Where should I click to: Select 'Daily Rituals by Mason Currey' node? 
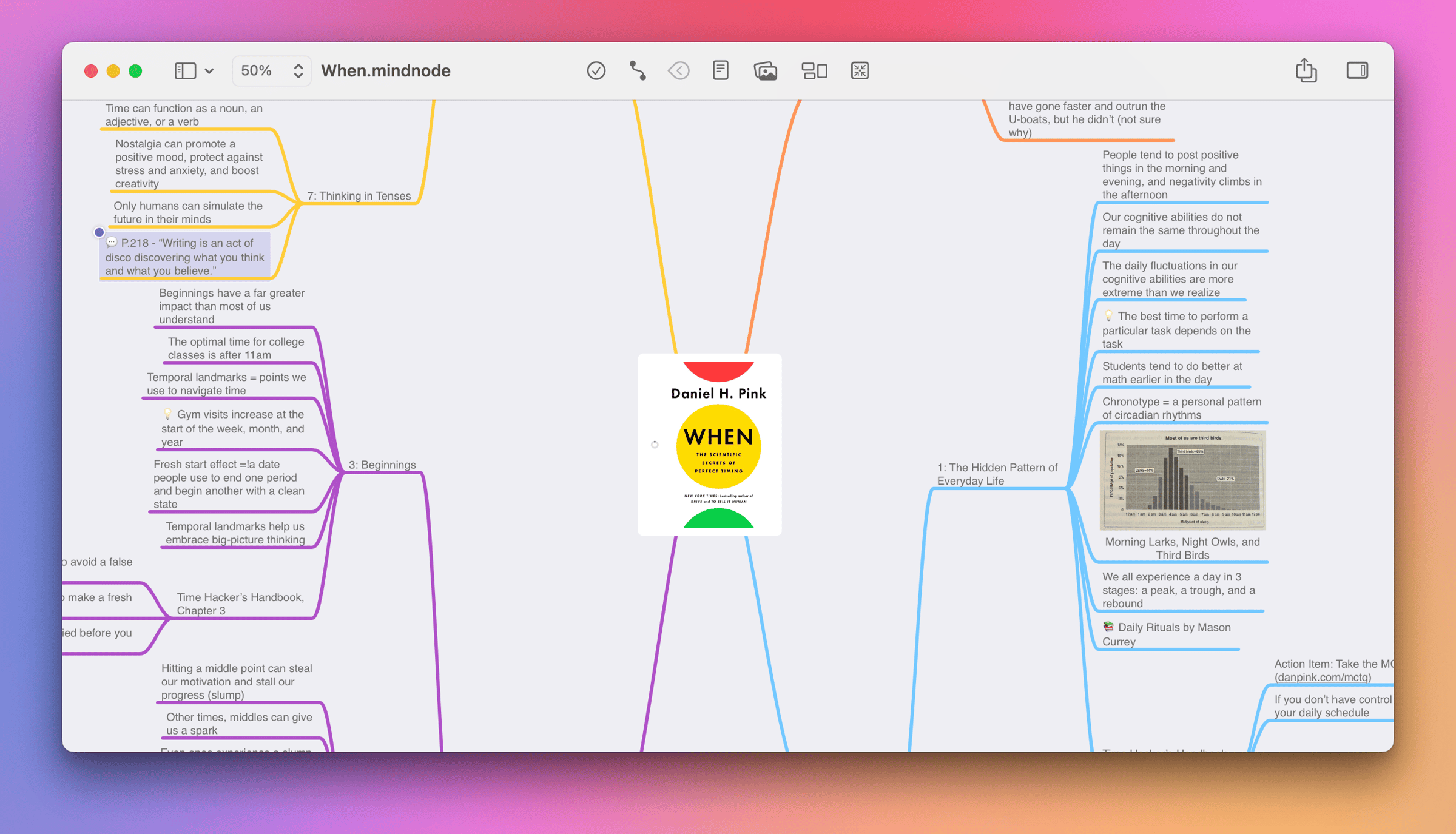[1167, 634]
